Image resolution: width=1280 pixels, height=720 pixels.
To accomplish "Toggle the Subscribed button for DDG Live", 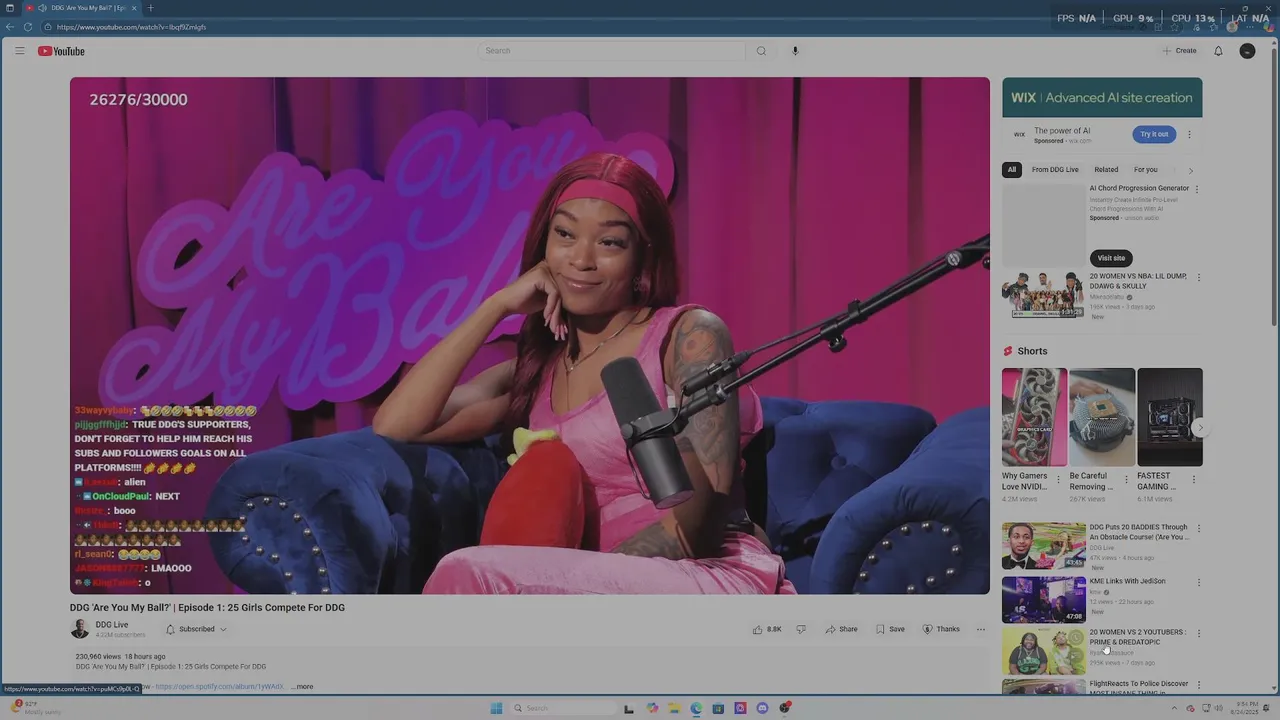I will pyautogui.click(x=196, y=629).
